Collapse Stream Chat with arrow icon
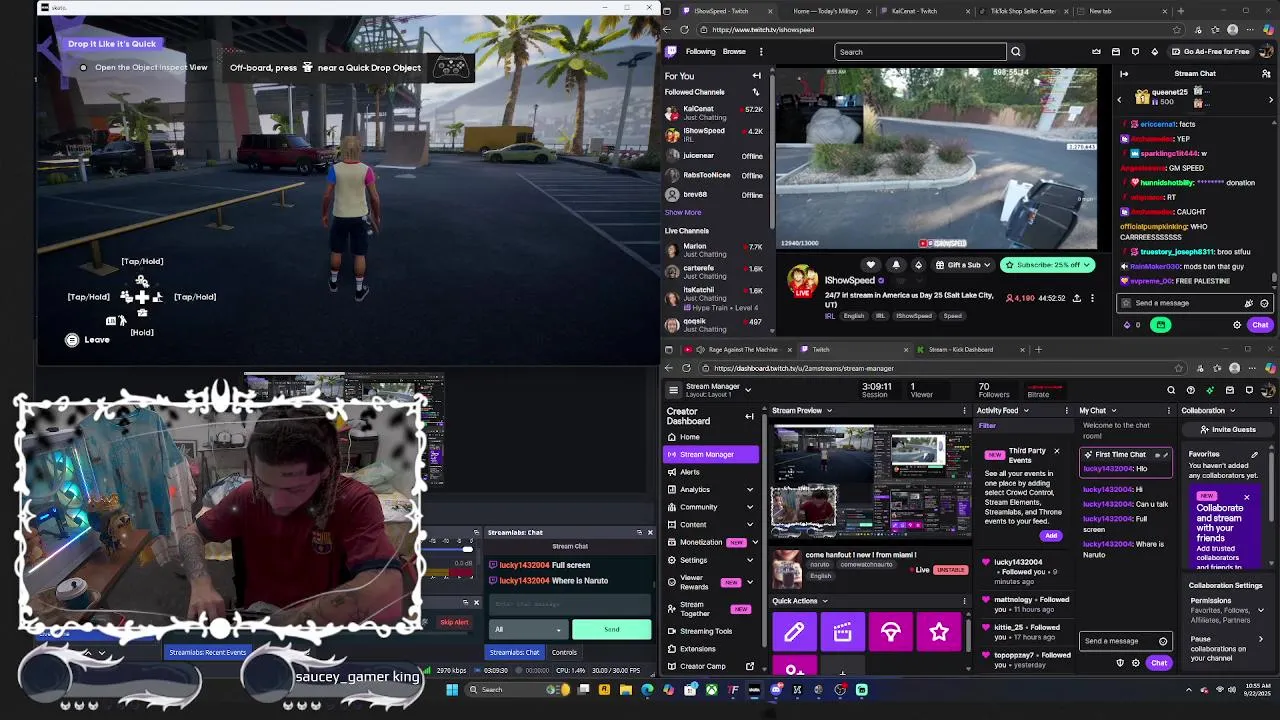 click(x=1124, y=73)
